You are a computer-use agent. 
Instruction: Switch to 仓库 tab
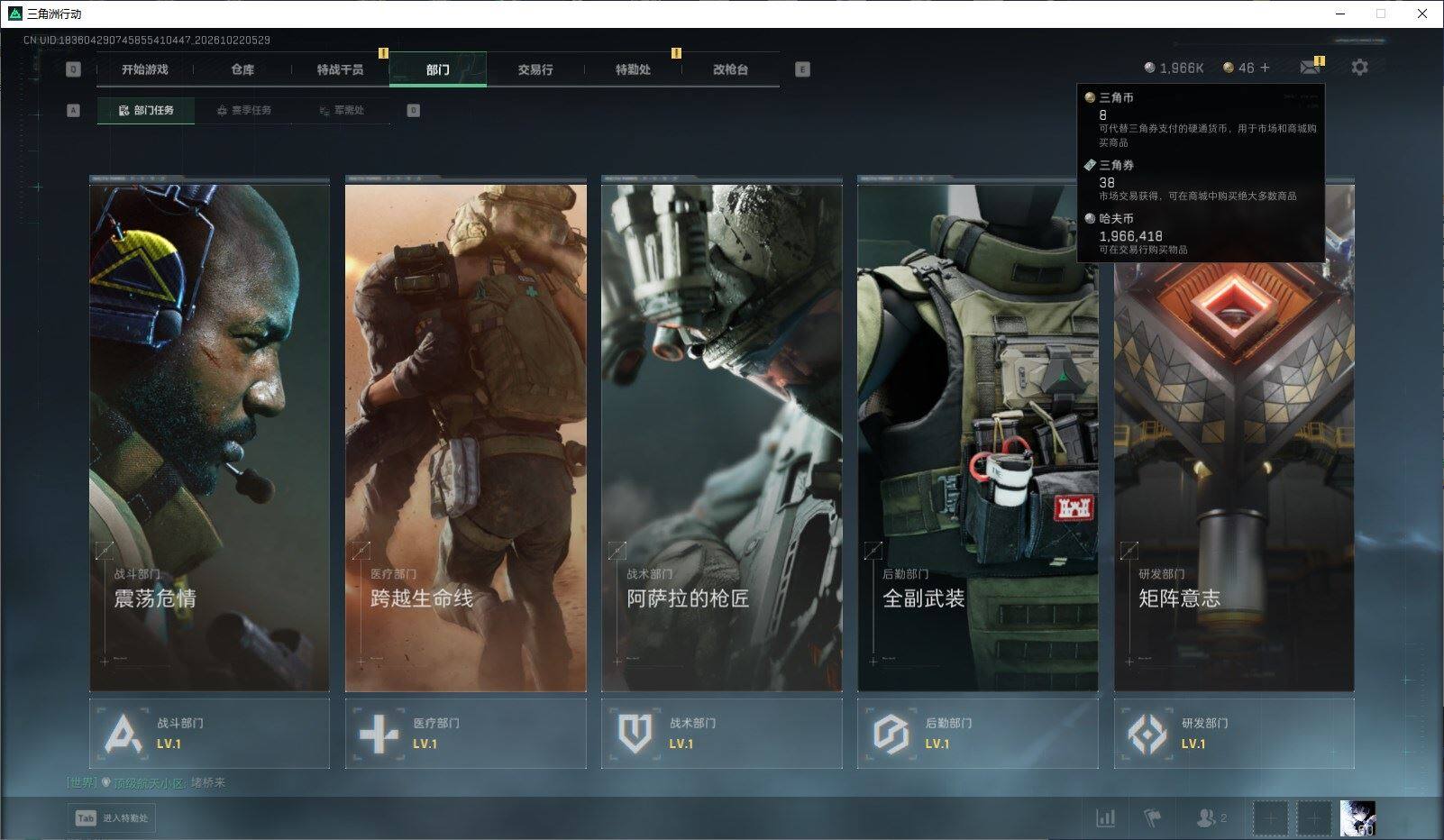click(242, 69)
